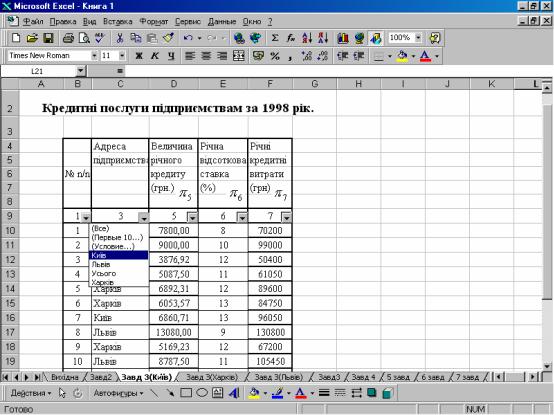
Task: Toggle underline formatting (Ч)
Action: pos(171,56)
